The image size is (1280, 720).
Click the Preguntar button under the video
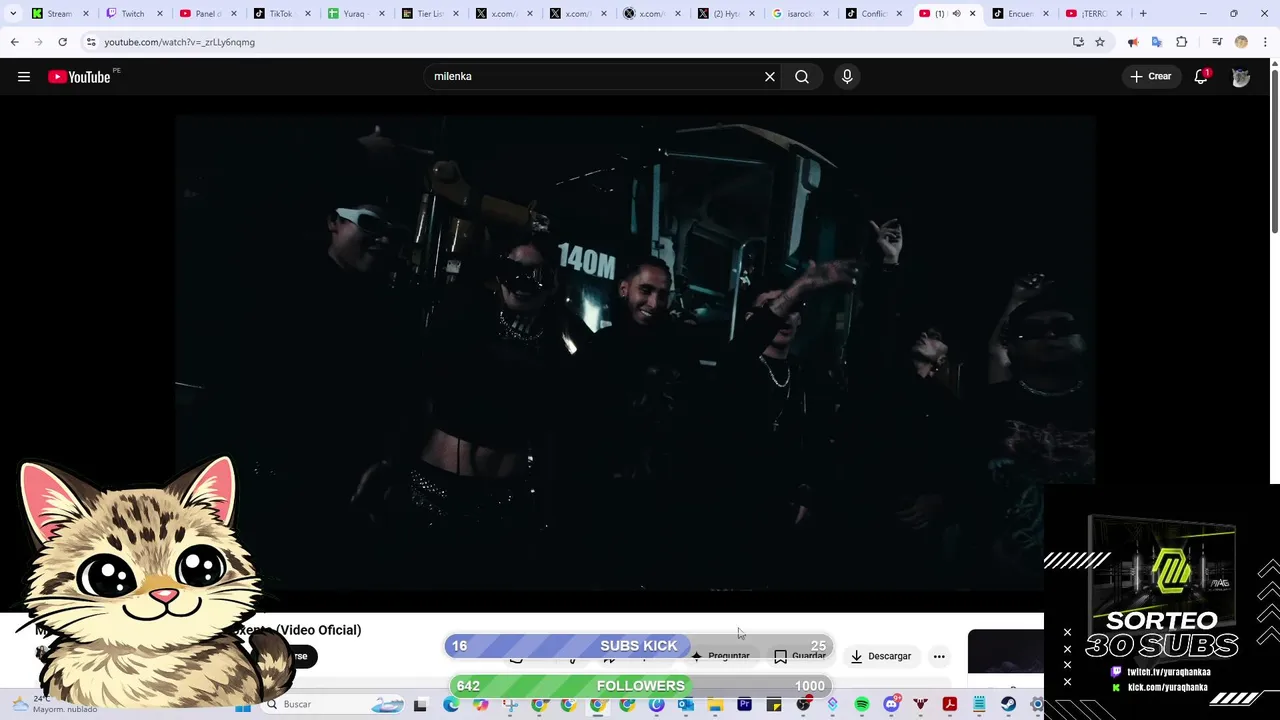[720, 657]
